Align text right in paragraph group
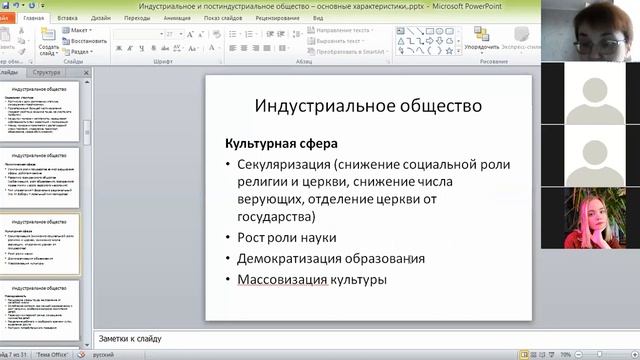This screenshot has width=640, height=360. pyautogui.click(x=256, y=48)
